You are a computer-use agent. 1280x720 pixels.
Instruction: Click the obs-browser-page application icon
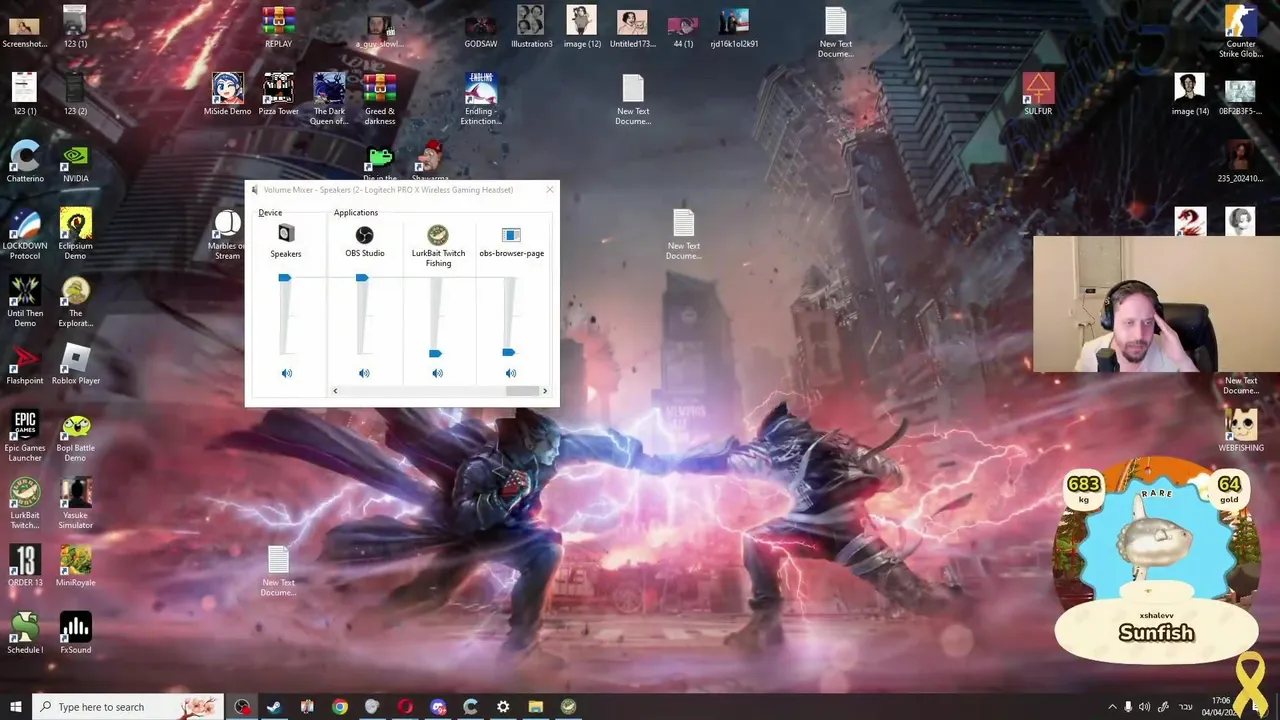pyautogui.click(x=511, y=235)
